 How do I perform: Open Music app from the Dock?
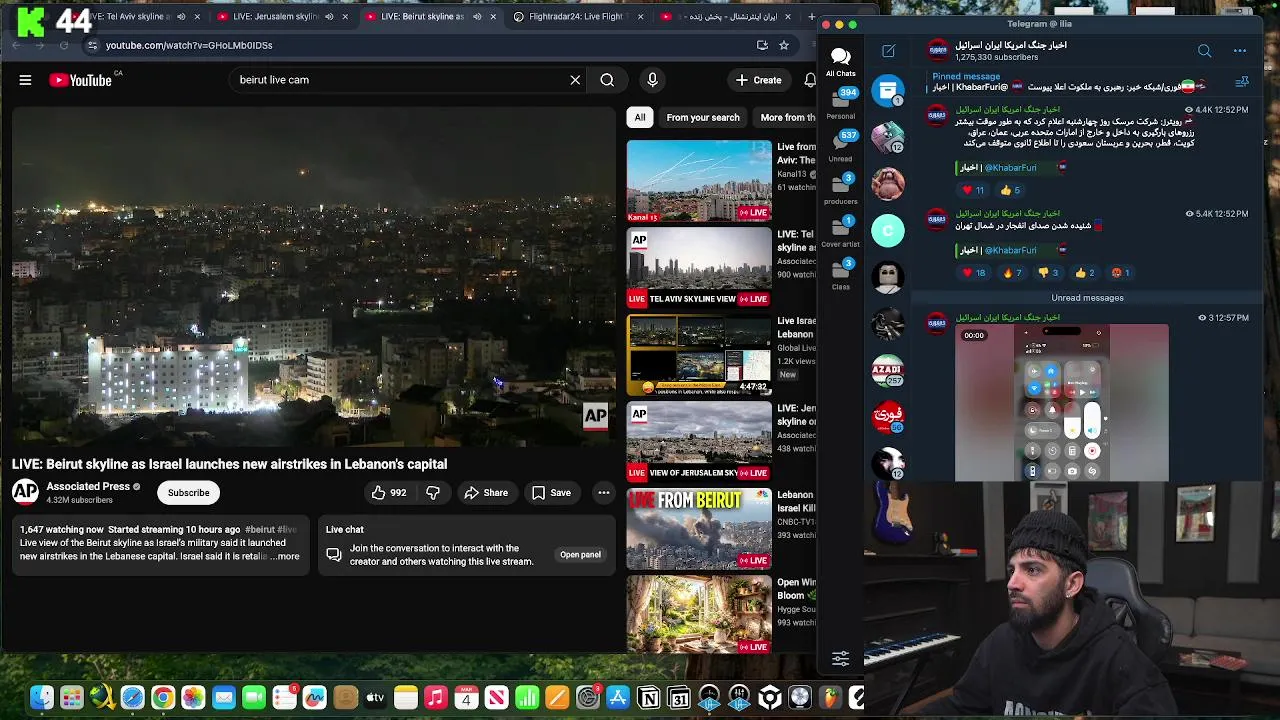tap(435, 698)
